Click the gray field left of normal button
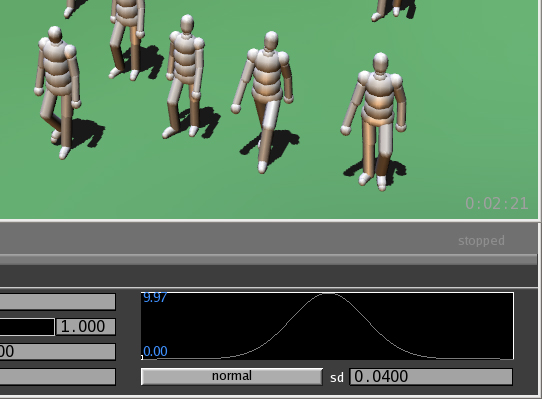 click(x=57, y=377)
